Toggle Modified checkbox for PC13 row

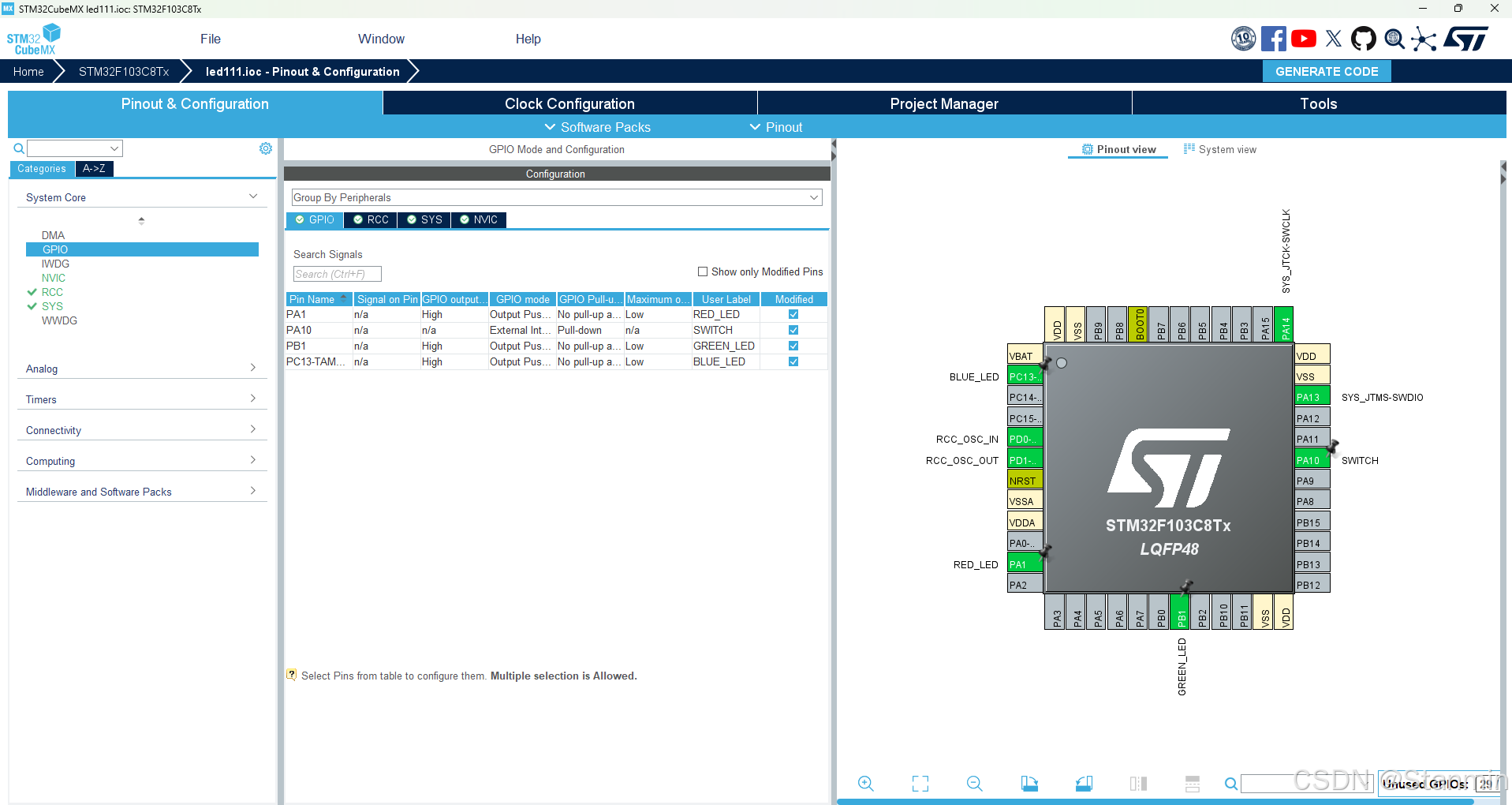793,361
